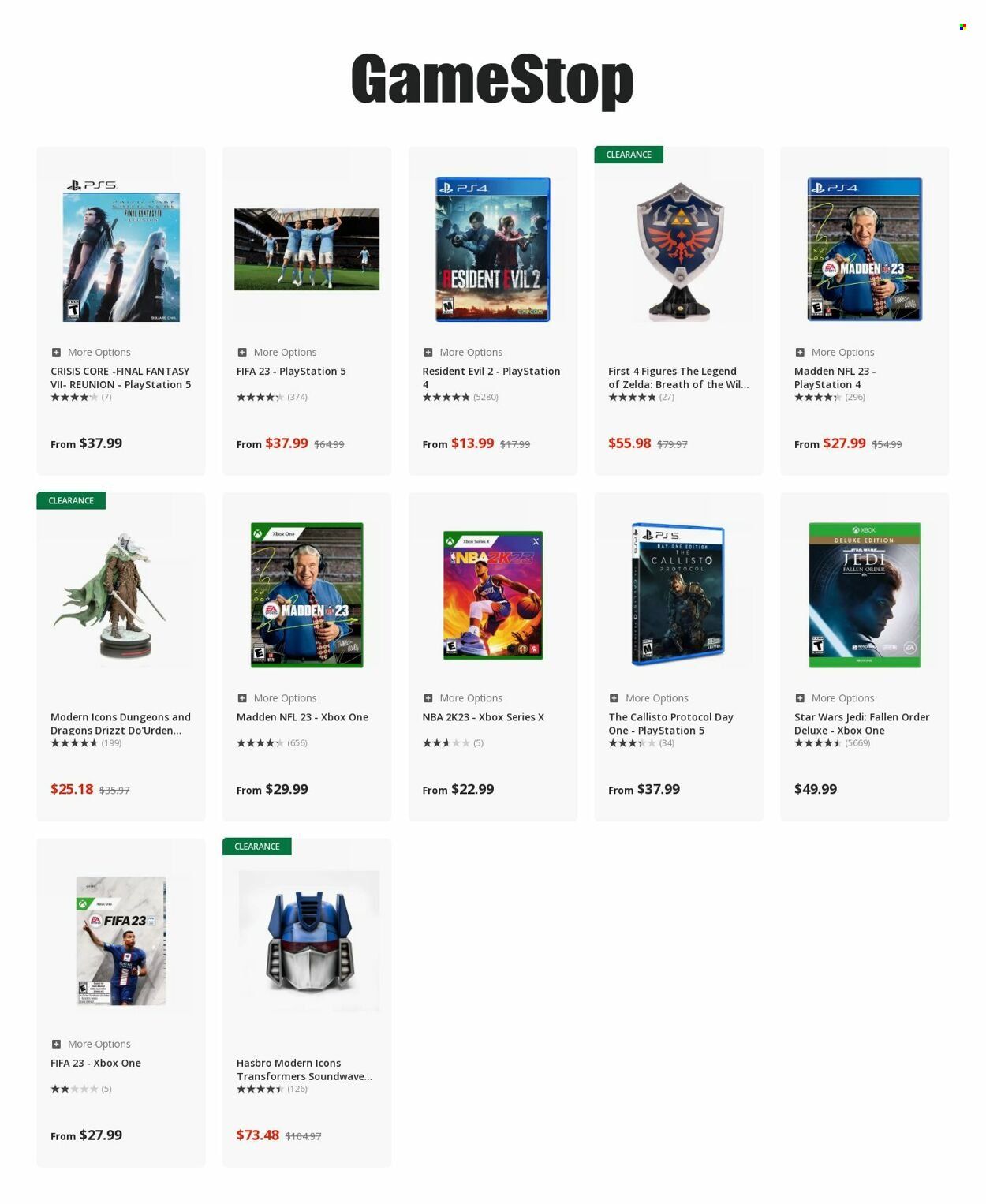Image resolution: width=986 pixels, height=1204 pixels.
Task: Click the plus icon under Resident Evil 2
Action: (428, 353)
